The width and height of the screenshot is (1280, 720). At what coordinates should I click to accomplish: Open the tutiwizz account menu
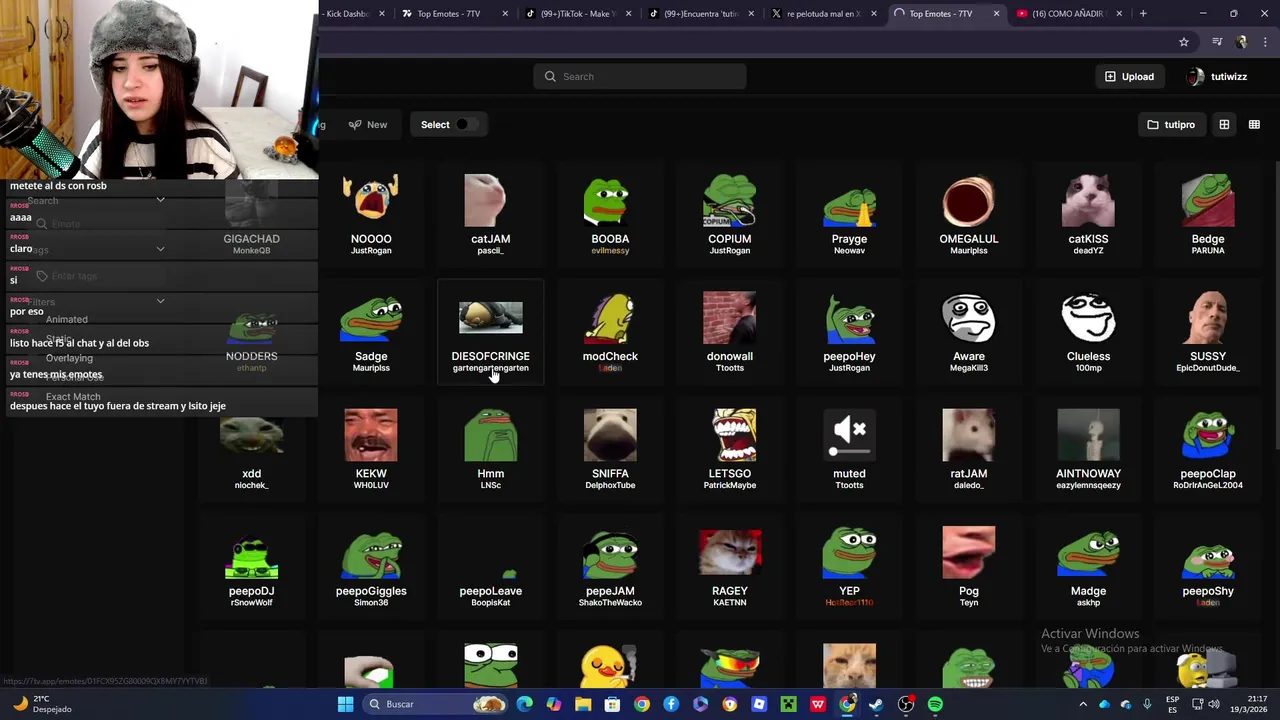pos(1217,76)
